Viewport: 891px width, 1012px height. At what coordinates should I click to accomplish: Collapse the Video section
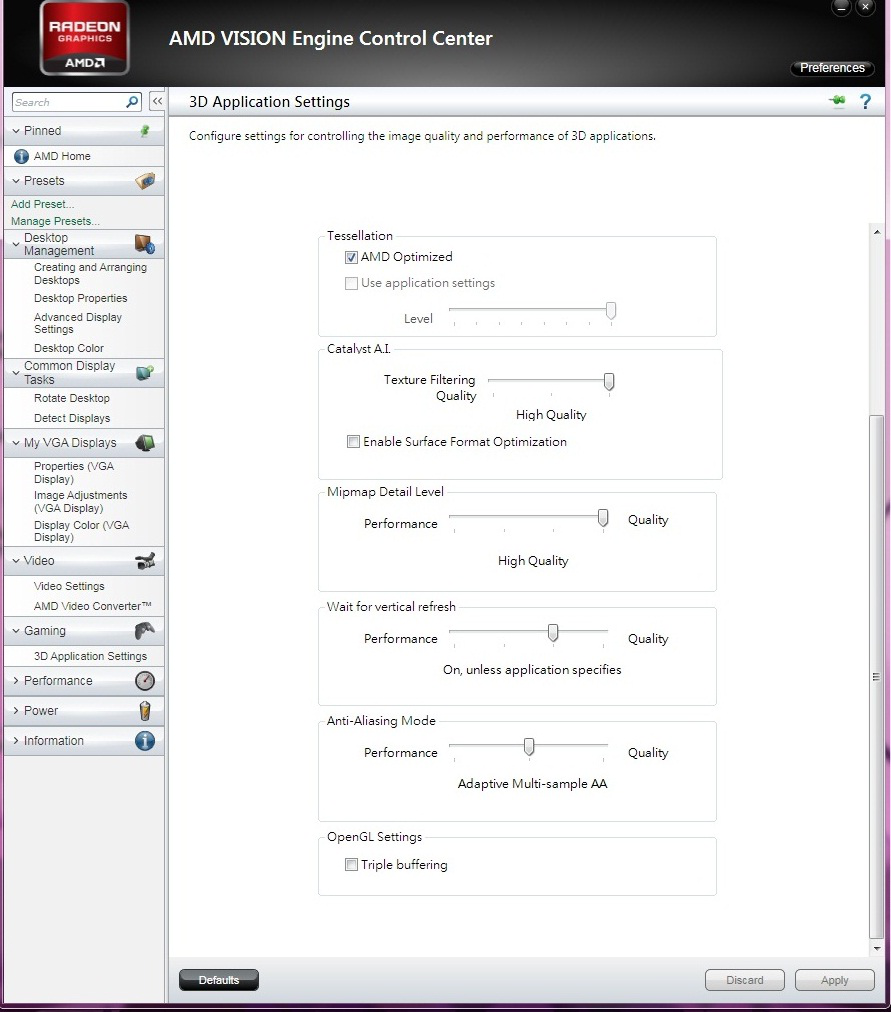[x=16, y=561]
